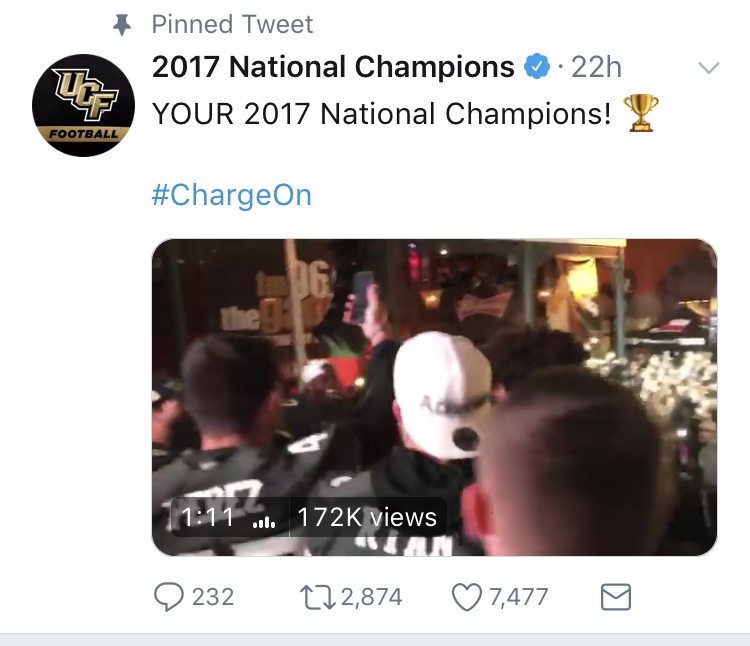Viewport: 750px width, 646px height.
Task: Share tweet via the envelope icon
Action: [615, 597]
